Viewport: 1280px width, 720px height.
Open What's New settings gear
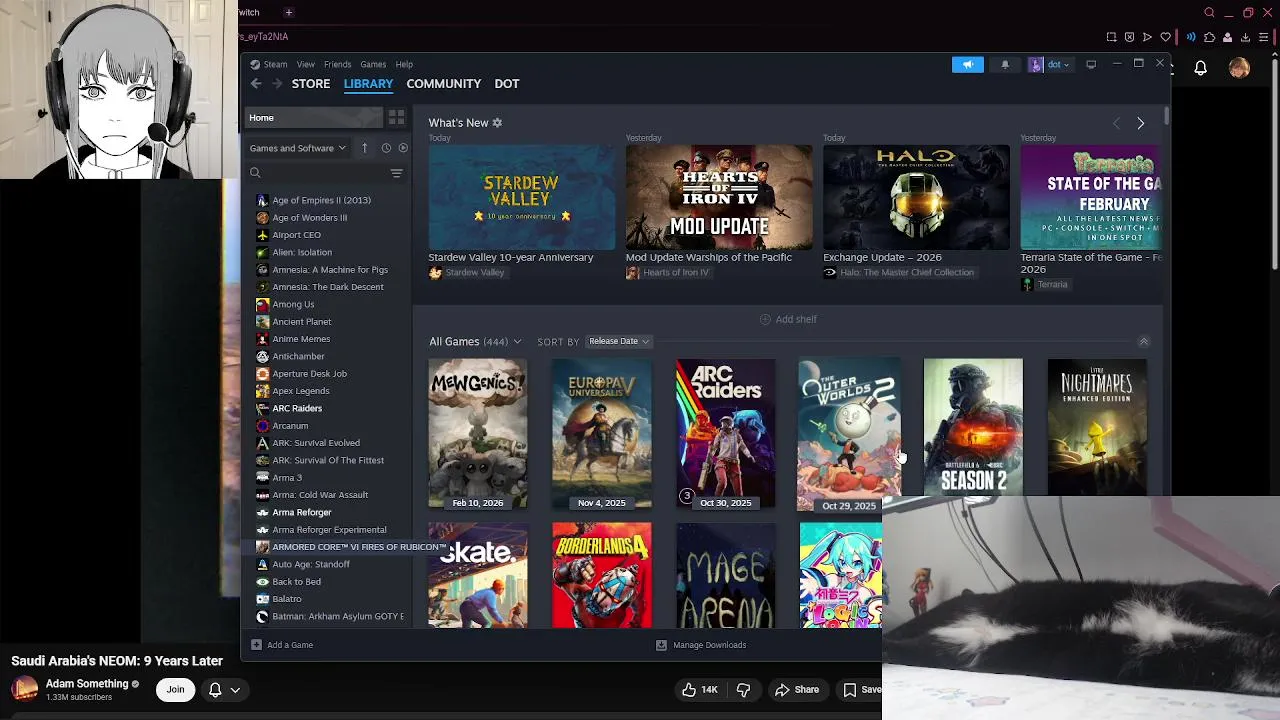497,123
